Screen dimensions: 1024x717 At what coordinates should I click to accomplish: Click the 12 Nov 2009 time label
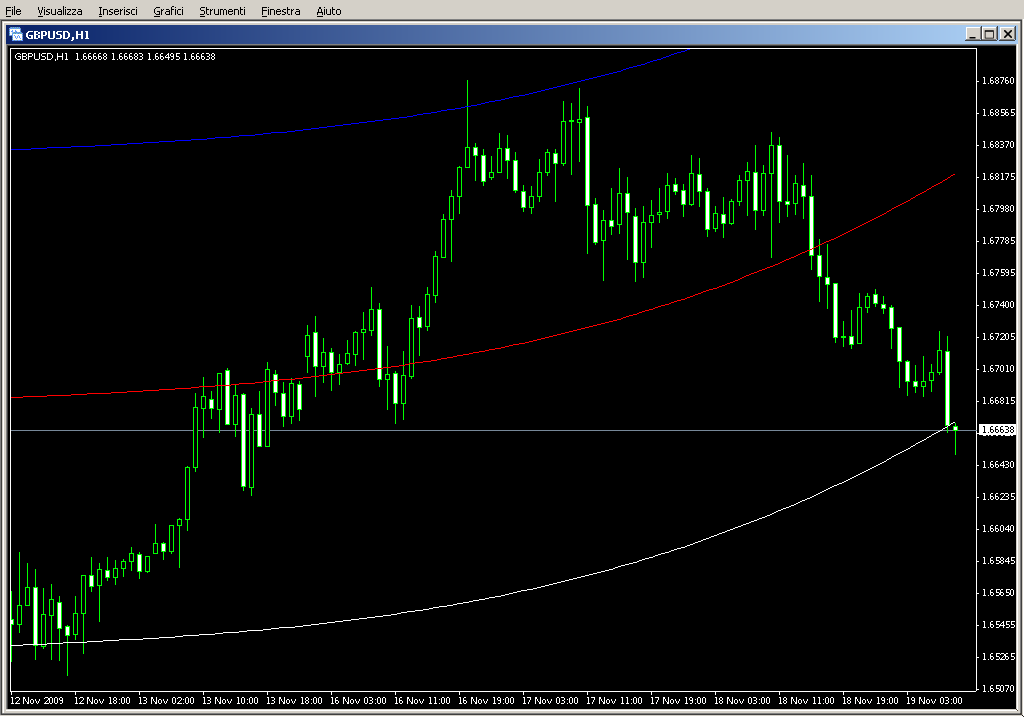[37, 701]
